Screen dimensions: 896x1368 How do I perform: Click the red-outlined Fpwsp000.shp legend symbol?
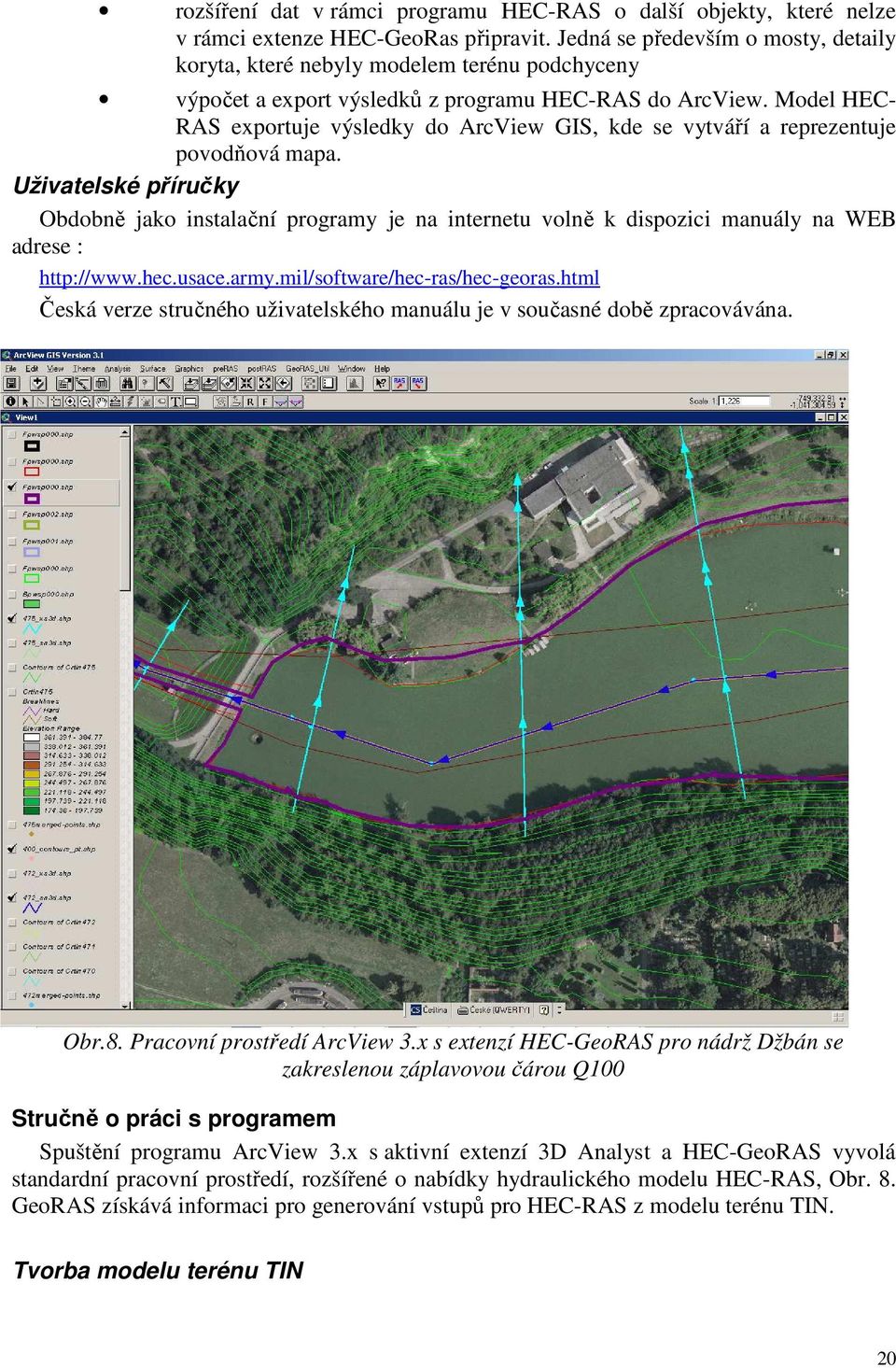pyautogui.click(x=32, y=472)
